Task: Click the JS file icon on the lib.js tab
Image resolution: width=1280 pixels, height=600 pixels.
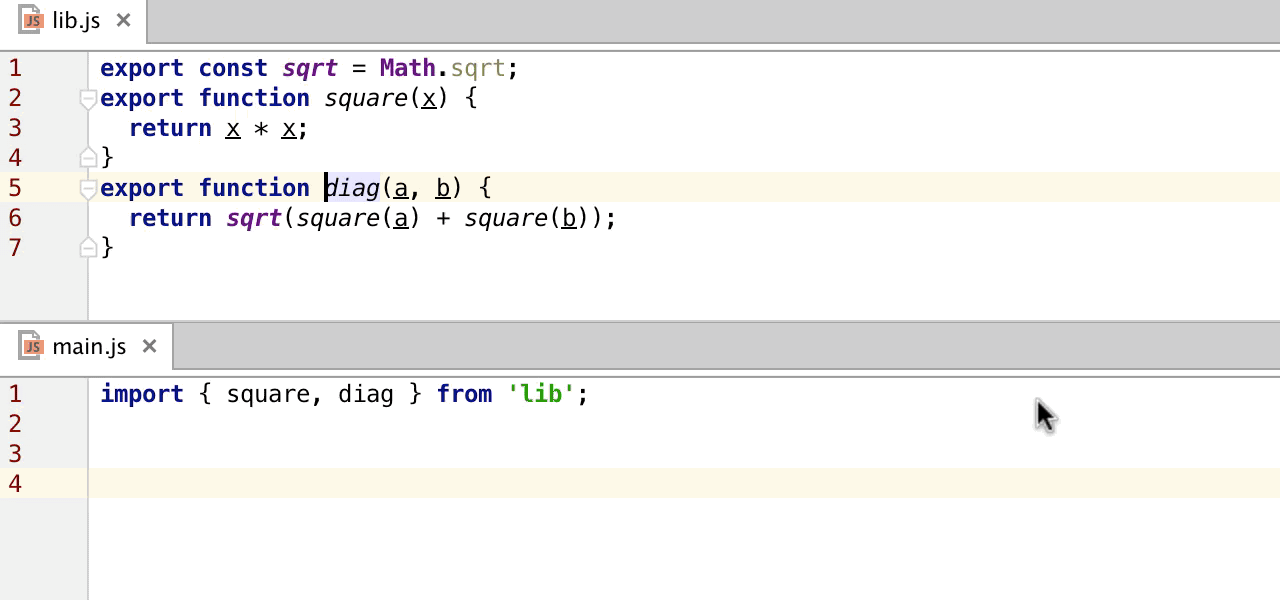Action: pyautogui.click(x=31, y=19)
